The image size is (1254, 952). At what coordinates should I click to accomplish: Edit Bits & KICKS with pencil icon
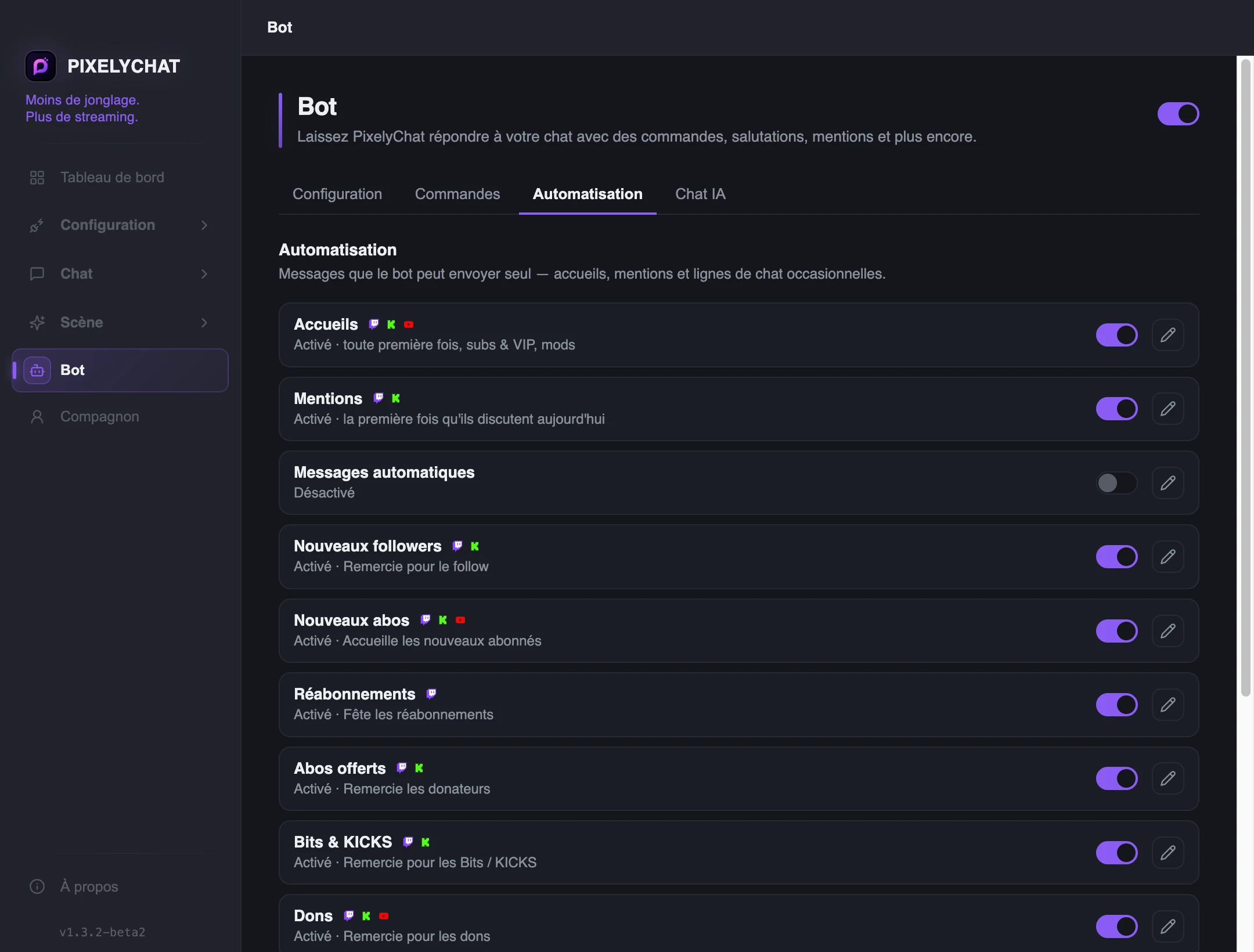pyautogui.click(x=1168, y=853)
